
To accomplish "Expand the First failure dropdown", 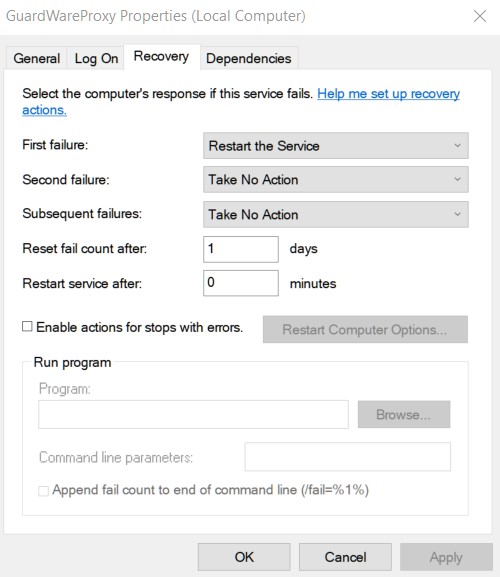I will 336,146.
